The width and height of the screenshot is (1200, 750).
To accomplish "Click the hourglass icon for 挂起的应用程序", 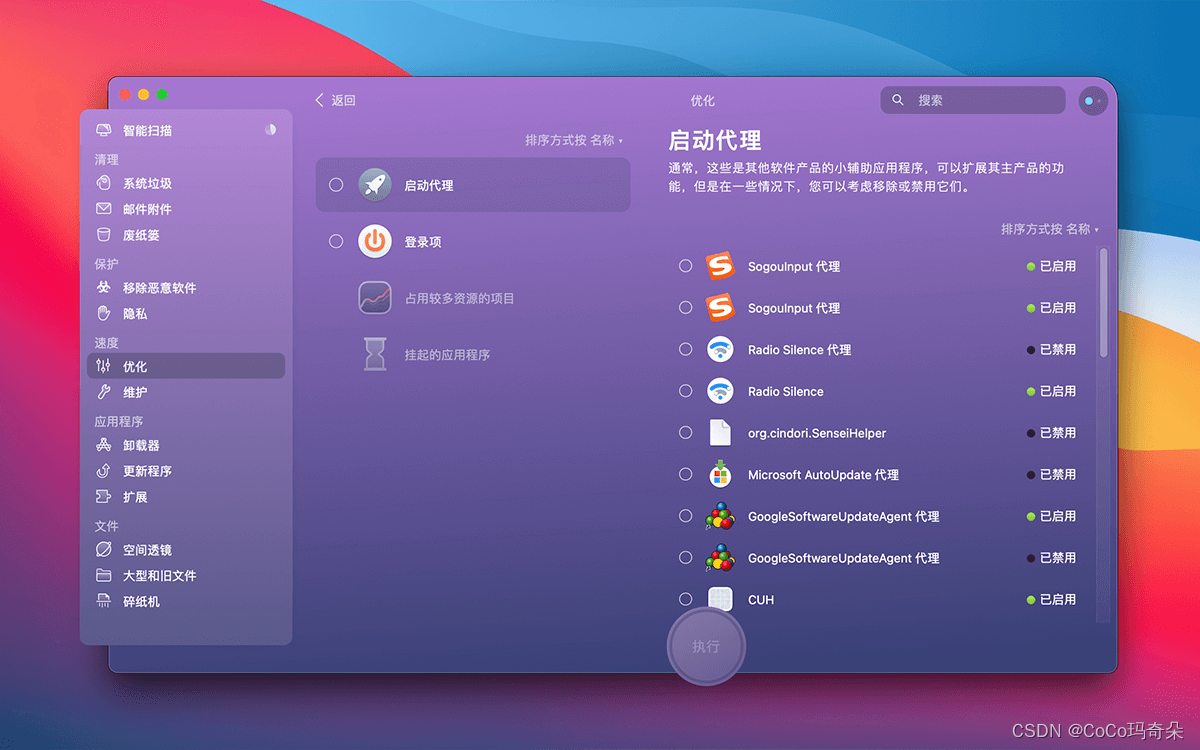I will 375,354.
